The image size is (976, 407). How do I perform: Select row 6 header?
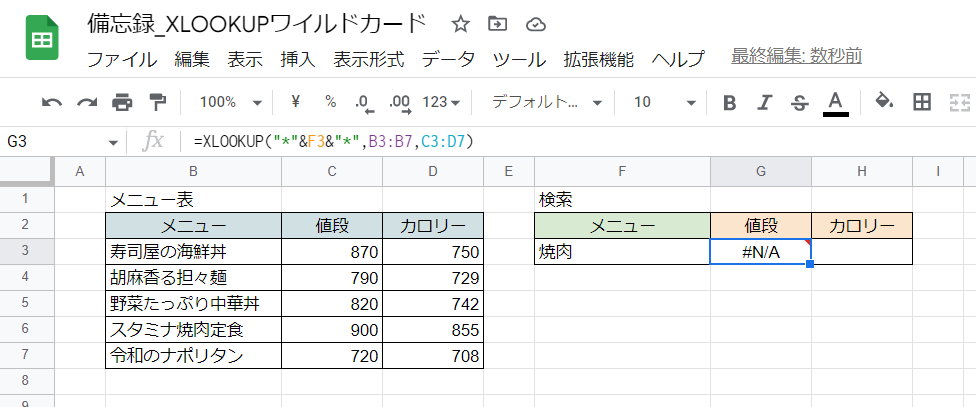pyautogui.click(x=25, y=329)
